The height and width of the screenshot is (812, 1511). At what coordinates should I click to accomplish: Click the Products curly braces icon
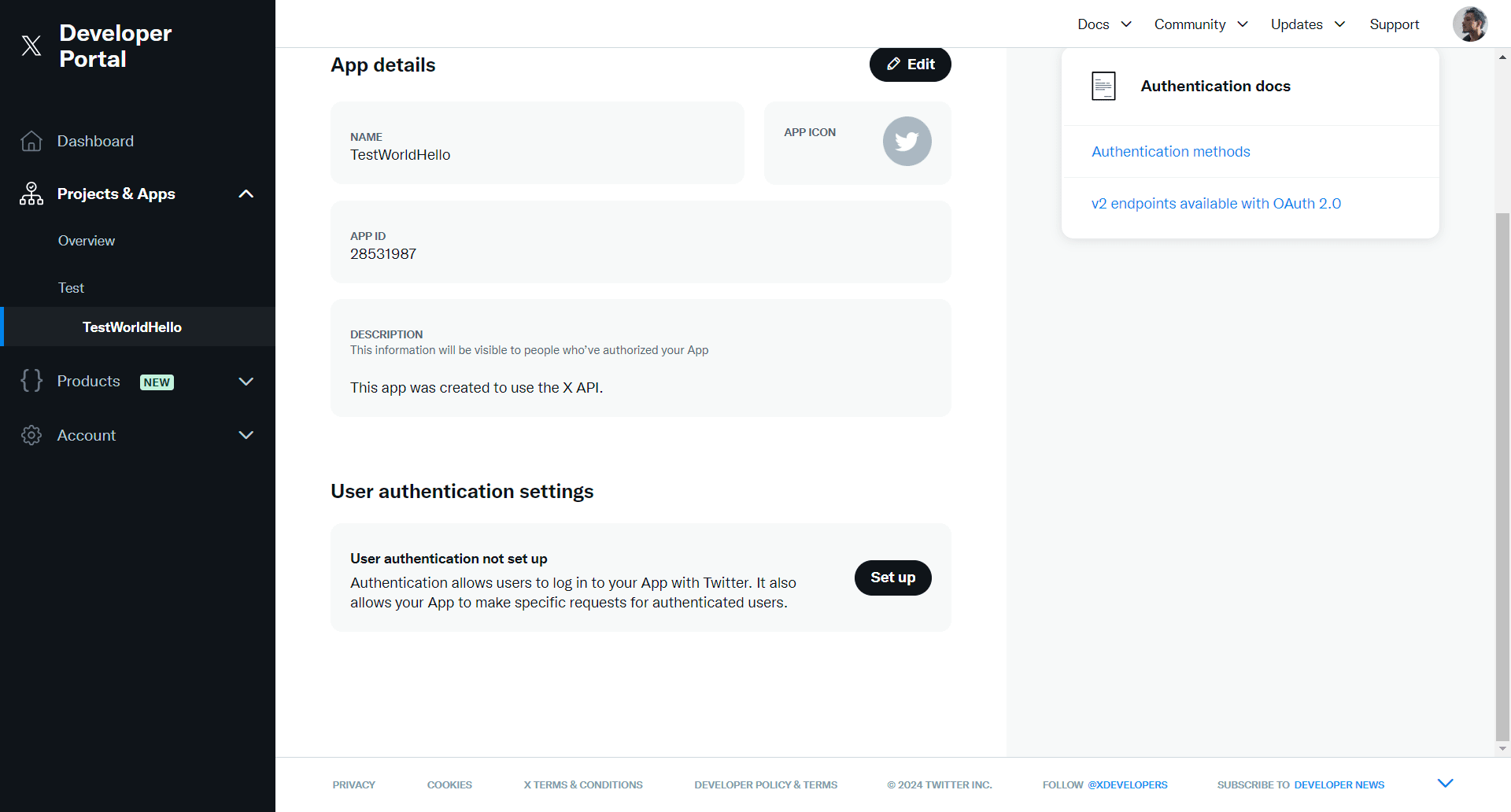31,381
